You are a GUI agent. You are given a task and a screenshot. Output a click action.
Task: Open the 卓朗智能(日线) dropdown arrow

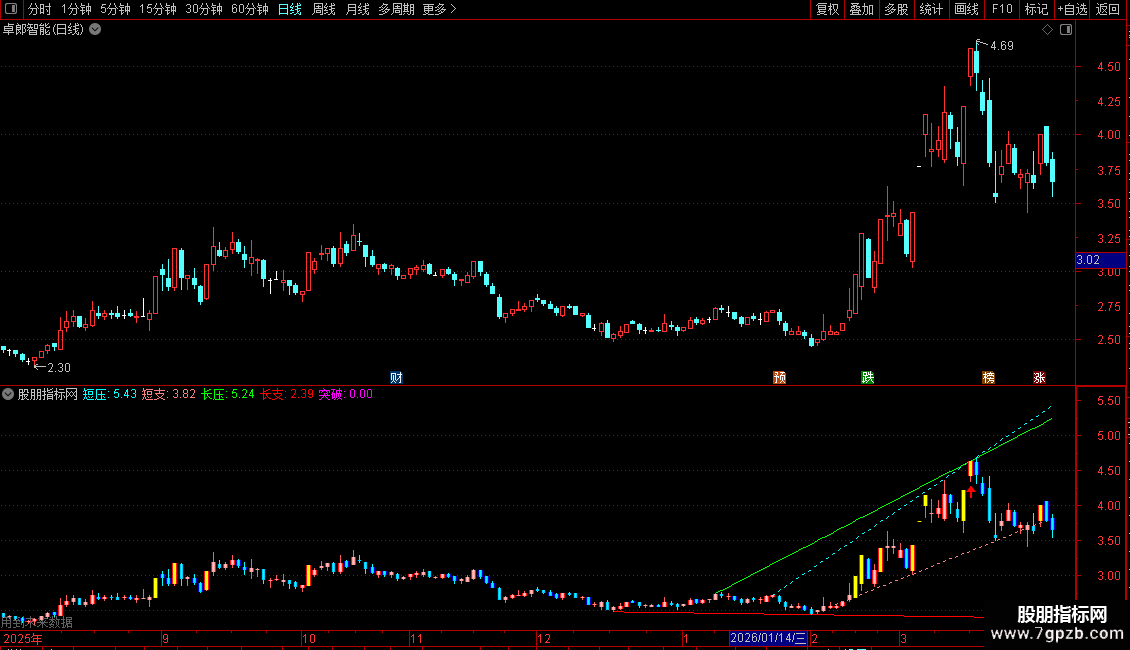coord(95,30)
